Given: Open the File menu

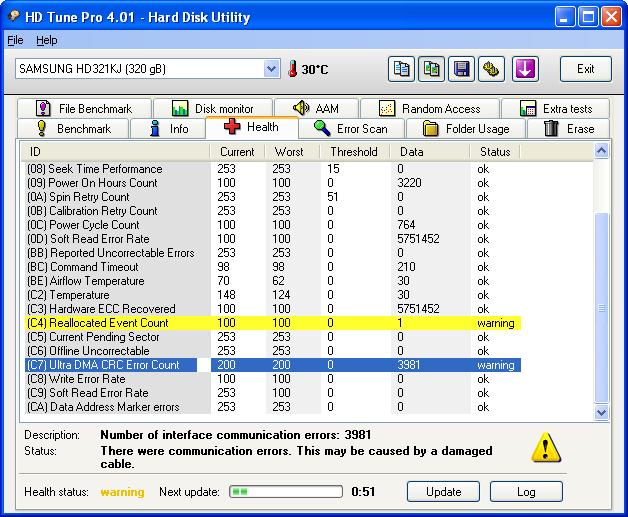Looking at the screenshot, I should (15, 40).
